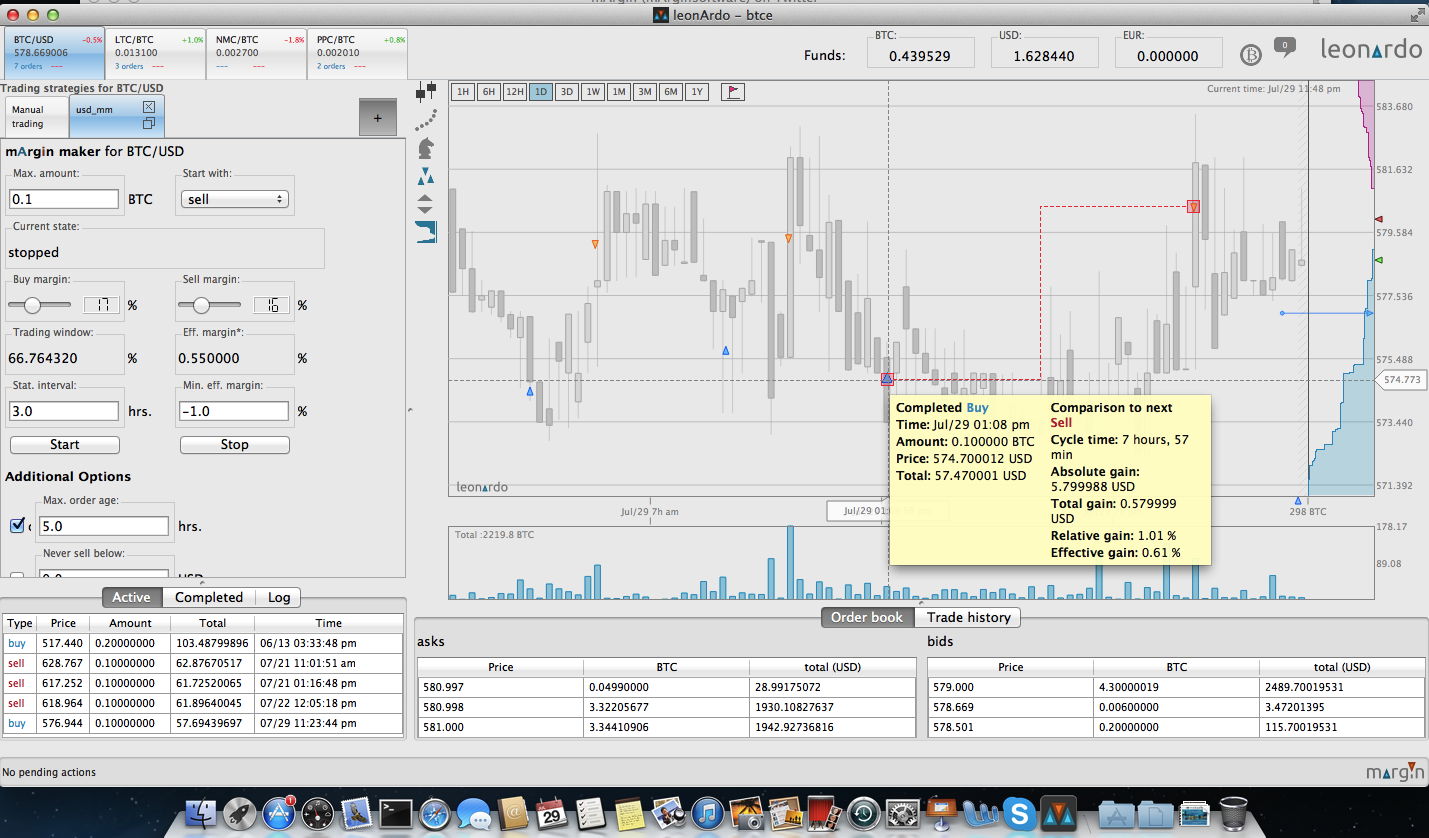Click the Stat. interval field with 3.0
This screenshot has width=1429, height=838.
64,411
